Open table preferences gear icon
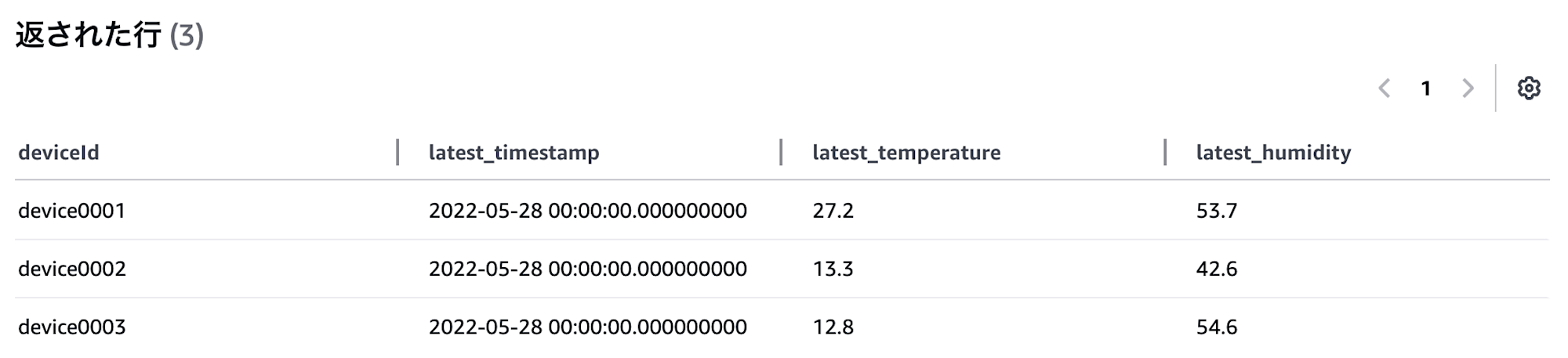Viewport: 1568px width, 358px height. point(1528,89)
